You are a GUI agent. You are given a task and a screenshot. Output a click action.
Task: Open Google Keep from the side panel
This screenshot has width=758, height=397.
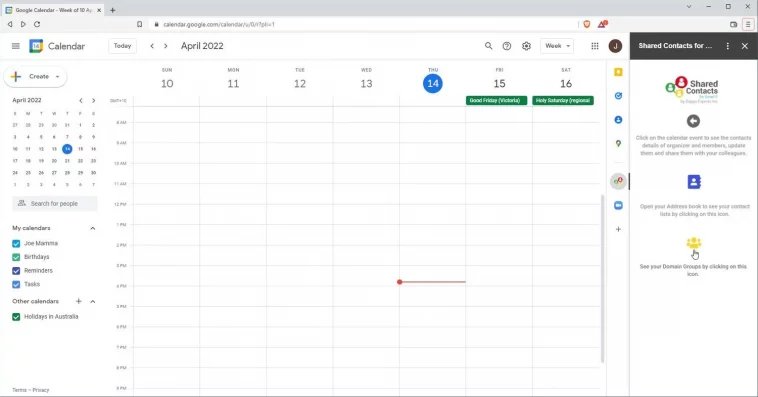(x=618, y=72)
